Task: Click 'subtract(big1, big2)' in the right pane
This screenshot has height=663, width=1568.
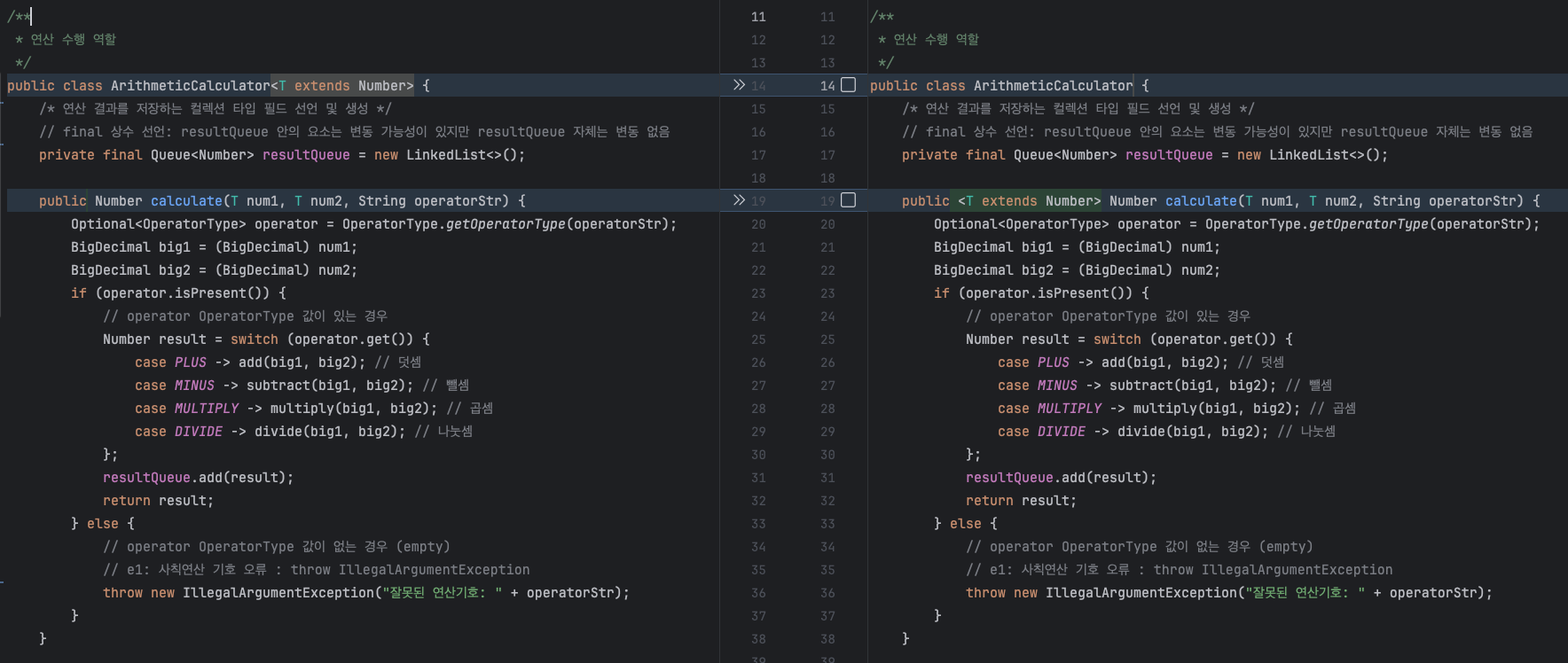Action: 1189,386
